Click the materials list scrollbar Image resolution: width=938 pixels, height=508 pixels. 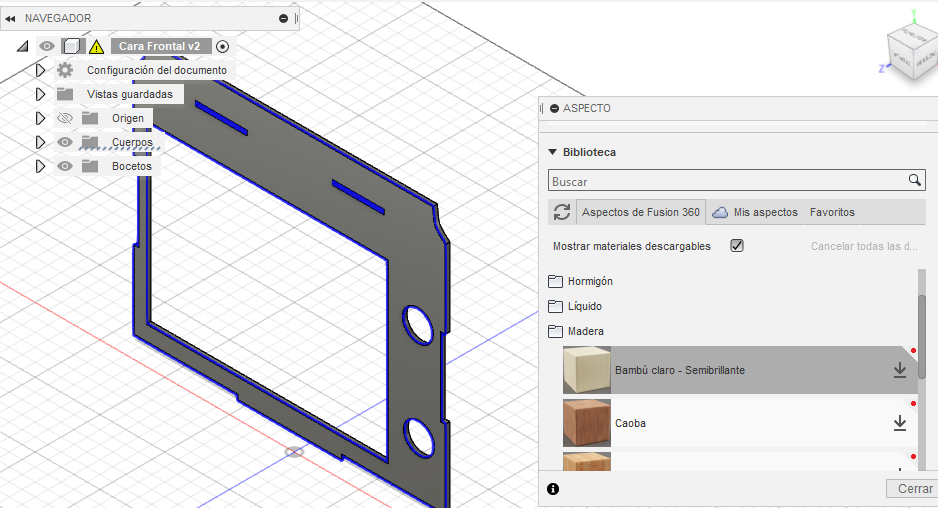922,337
